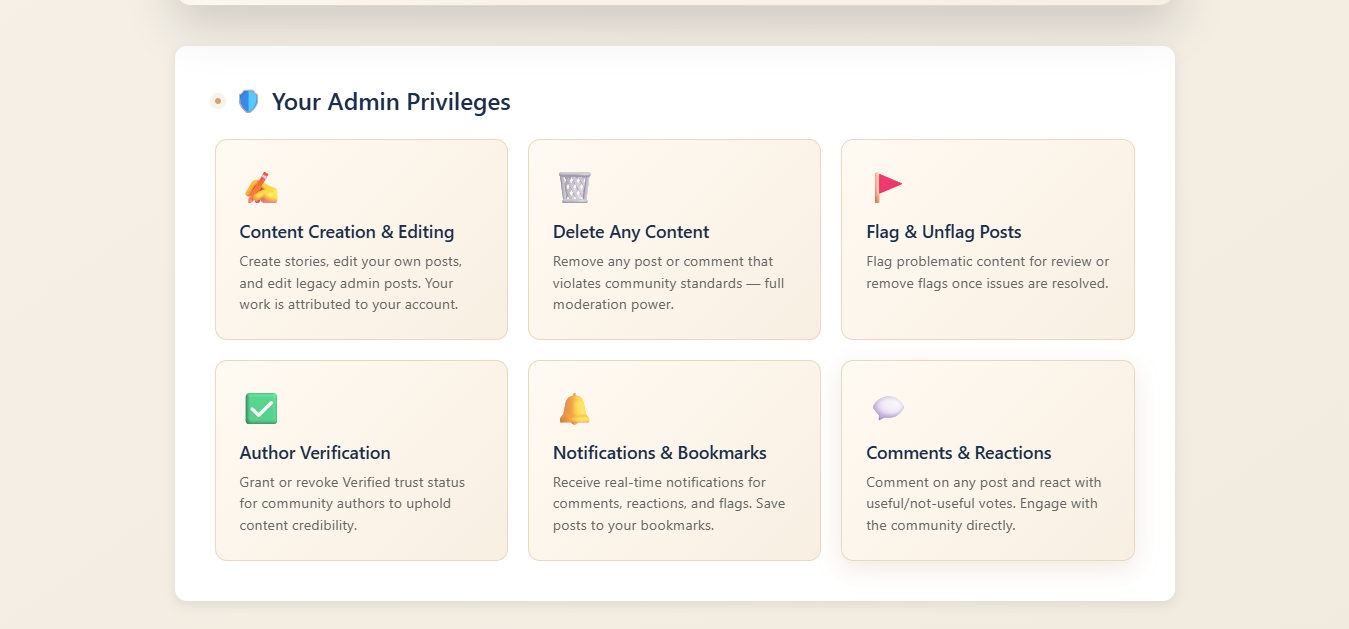The image size is (1349, 629).
Task: Select the Content Creation & Editing heading
Action: (x=346, y=232)
